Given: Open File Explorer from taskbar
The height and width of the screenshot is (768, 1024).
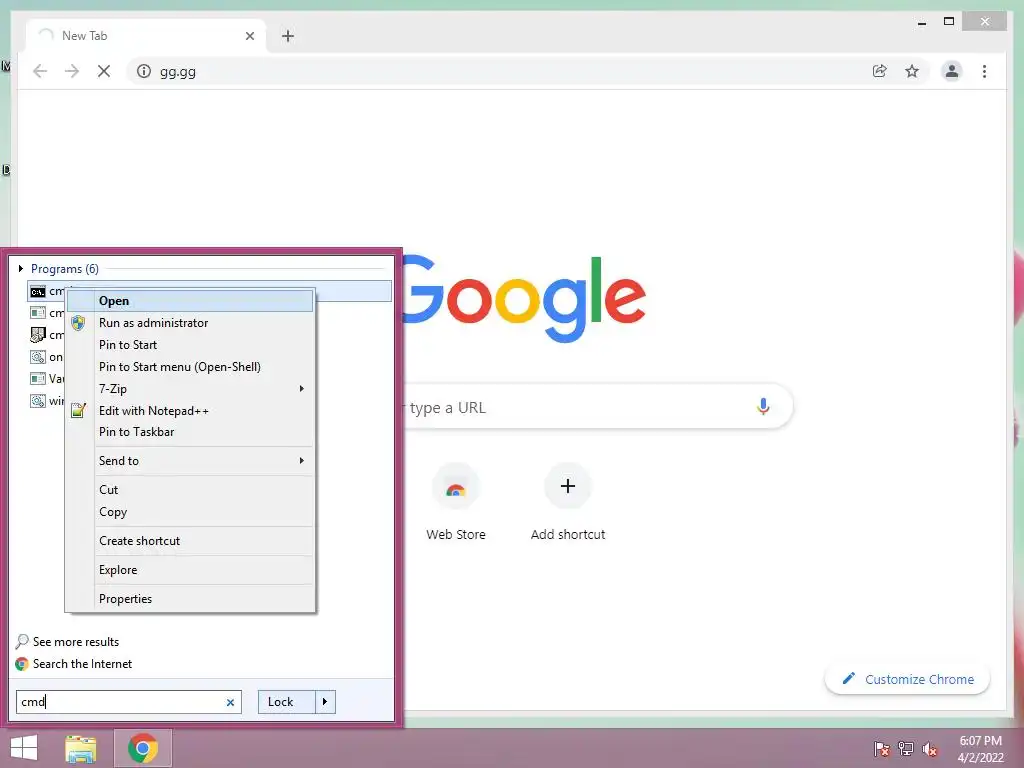Looking at the screenshot, I should [x=81, y=748].
